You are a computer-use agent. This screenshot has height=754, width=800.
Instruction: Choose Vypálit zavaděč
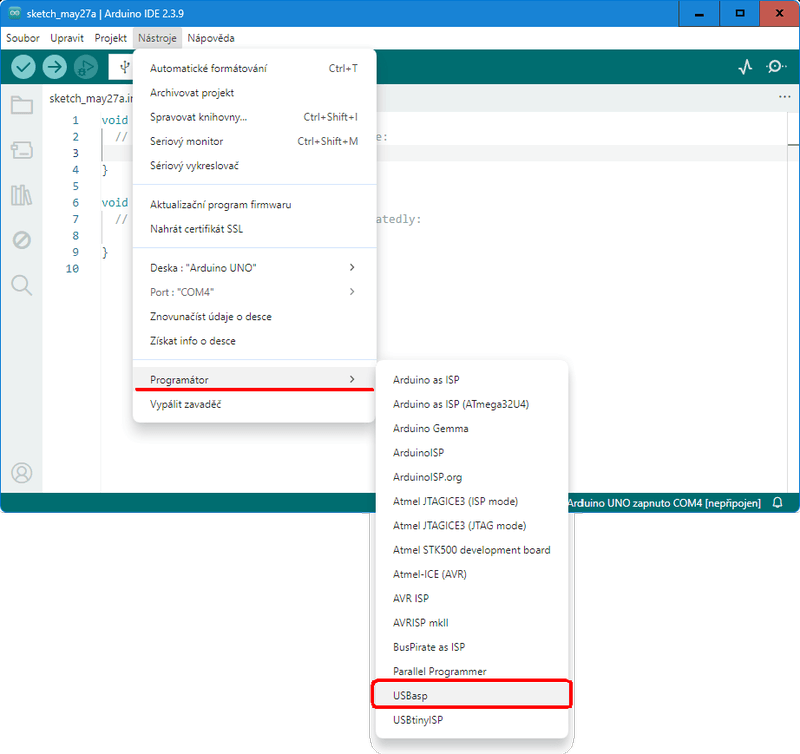254,404
